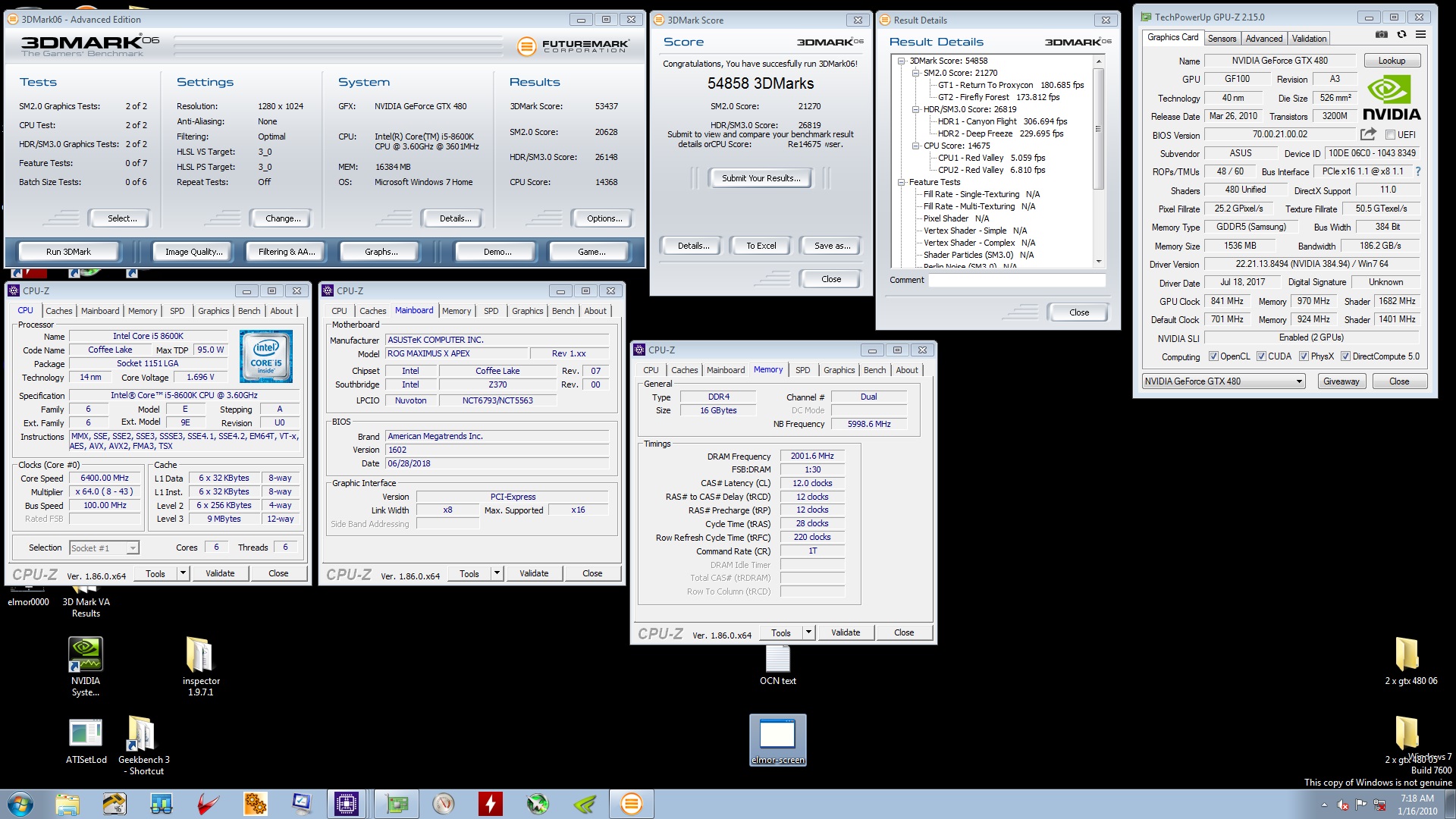Collapse the 3DMark Score tree node
The width and height of the screenshot is (1456, 819).
(902, 61)
